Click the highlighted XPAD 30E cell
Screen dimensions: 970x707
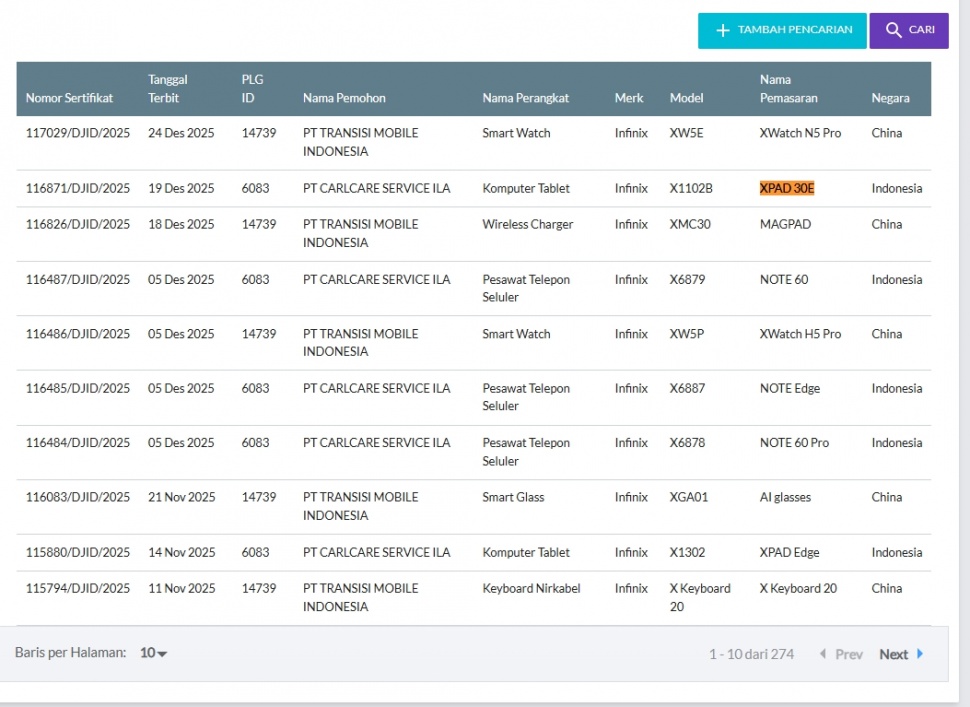tap(787, 189)
